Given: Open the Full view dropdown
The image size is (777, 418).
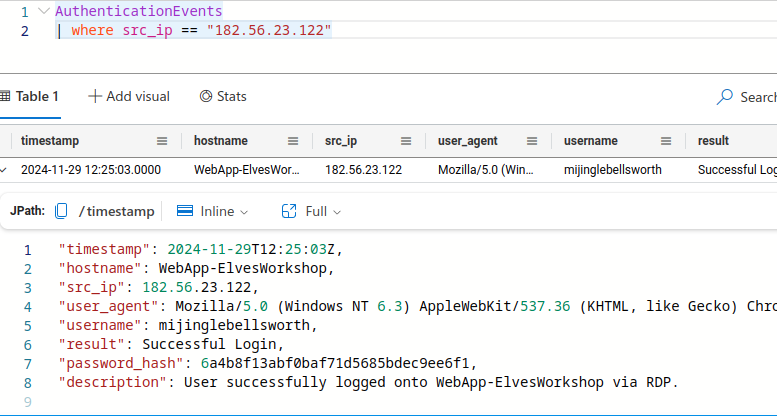Looking at the screenshot, I should [312, 211].
